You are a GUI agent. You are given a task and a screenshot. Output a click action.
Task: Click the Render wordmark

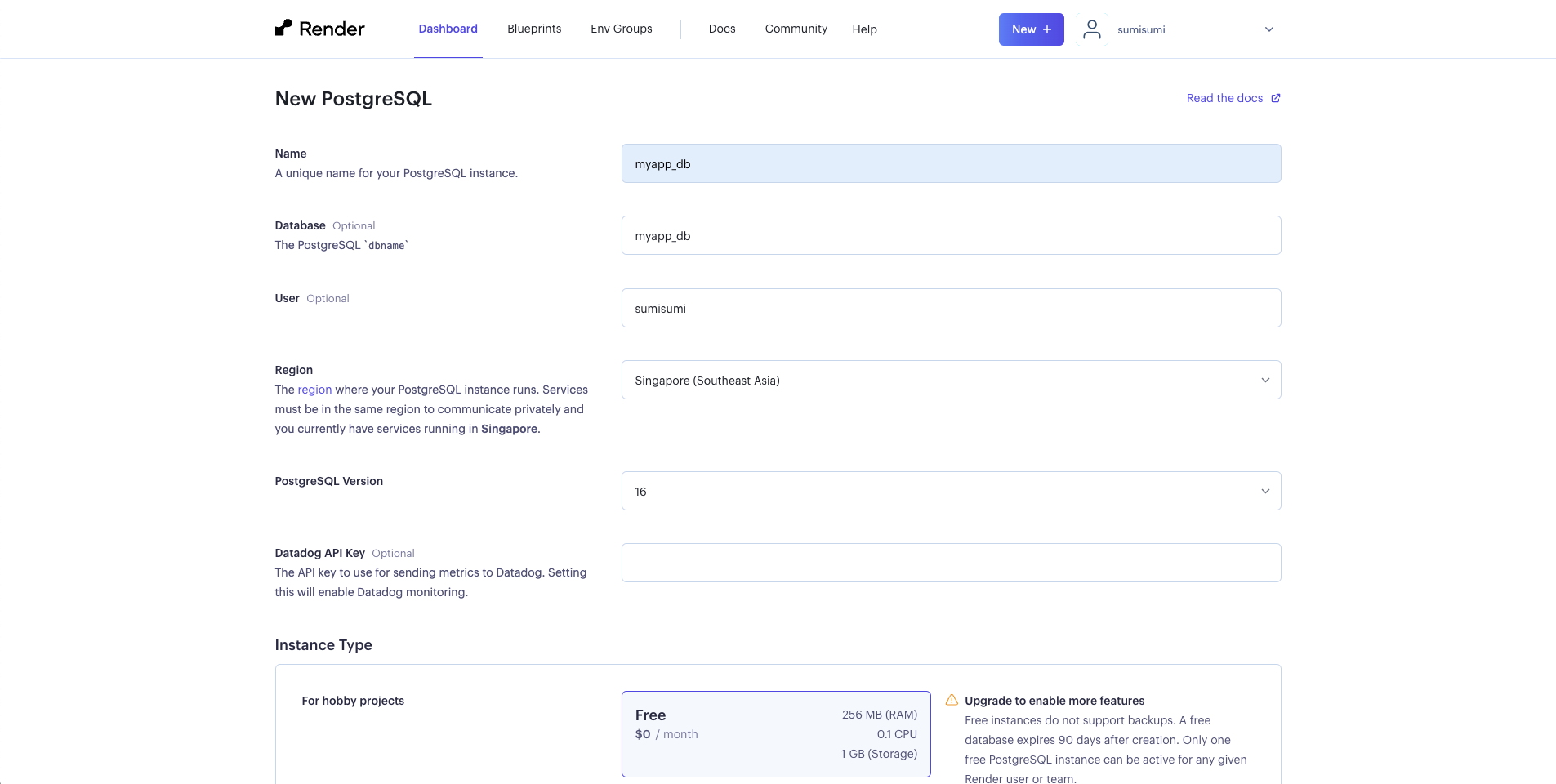(332, 29)
